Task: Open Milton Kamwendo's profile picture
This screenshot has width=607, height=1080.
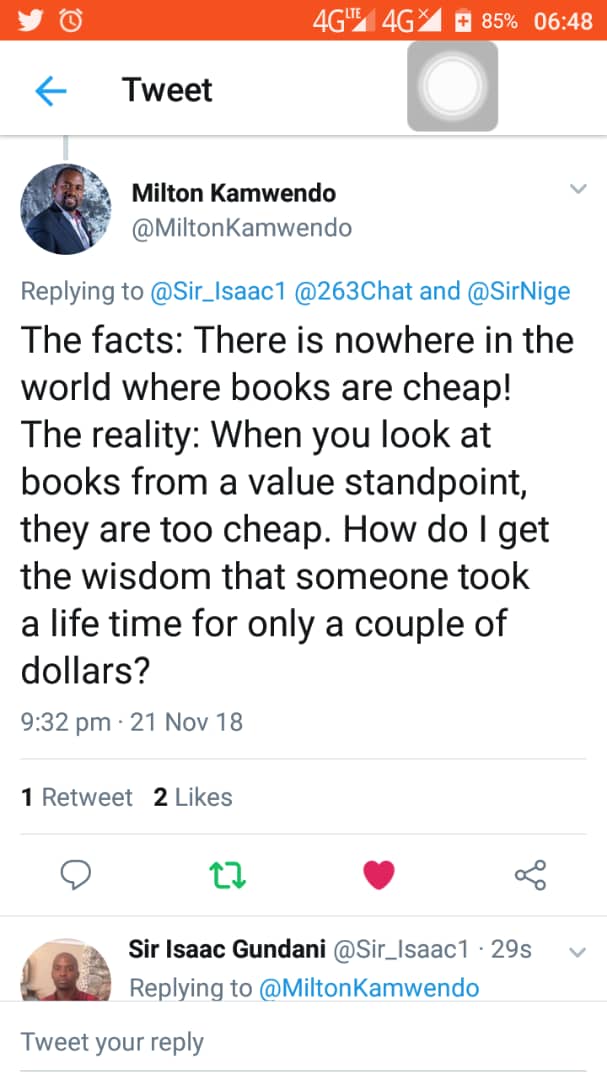Action: tap(66, 210)
